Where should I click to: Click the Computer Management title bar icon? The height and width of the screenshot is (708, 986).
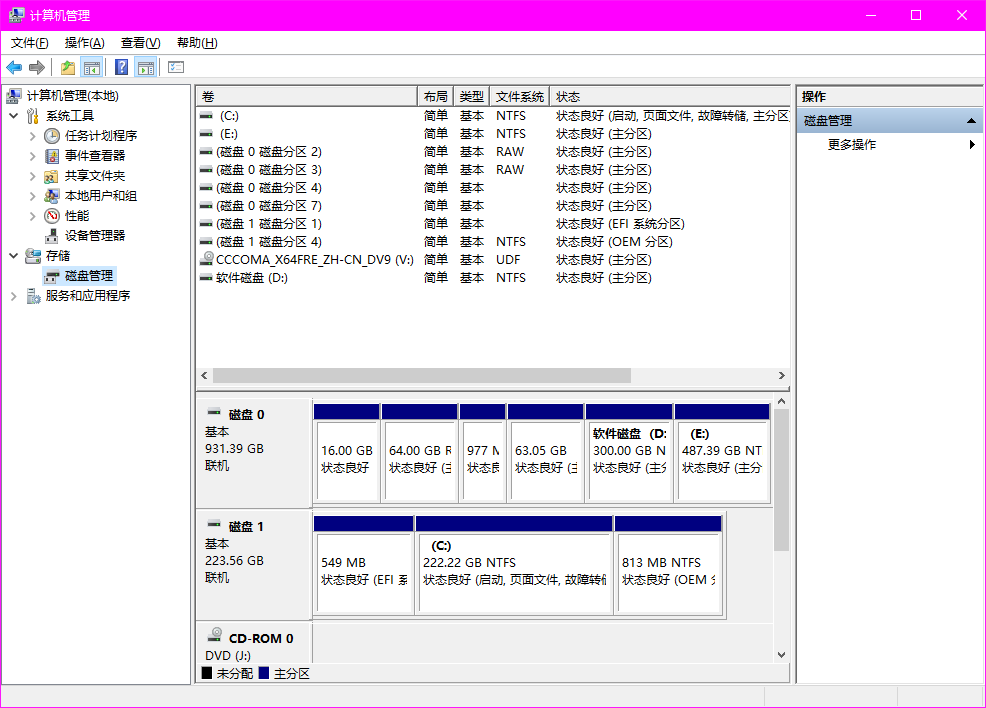click(x=16, y=15)
